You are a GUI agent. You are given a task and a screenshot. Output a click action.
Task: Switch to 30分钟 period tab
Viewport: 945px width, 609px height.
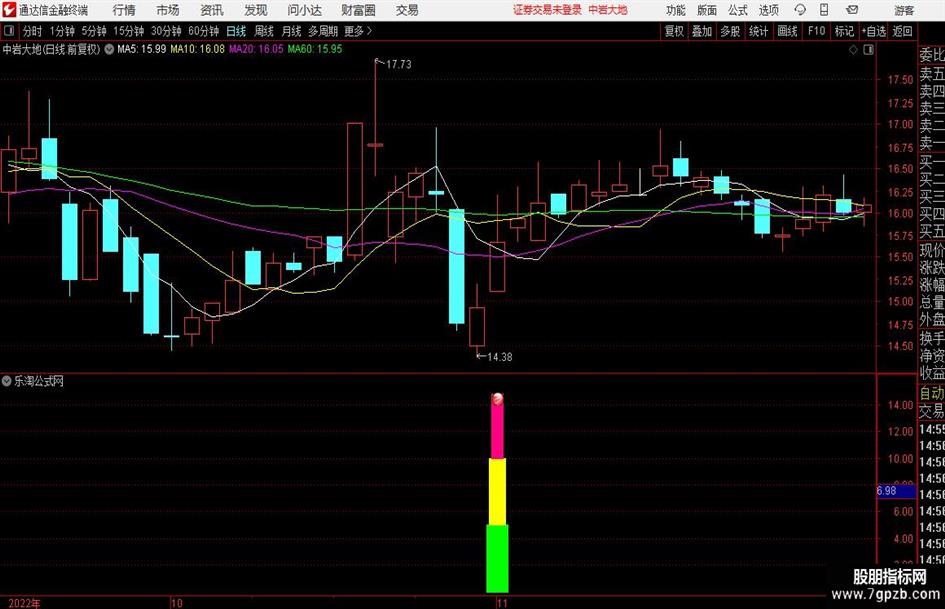tap(166, 31)
